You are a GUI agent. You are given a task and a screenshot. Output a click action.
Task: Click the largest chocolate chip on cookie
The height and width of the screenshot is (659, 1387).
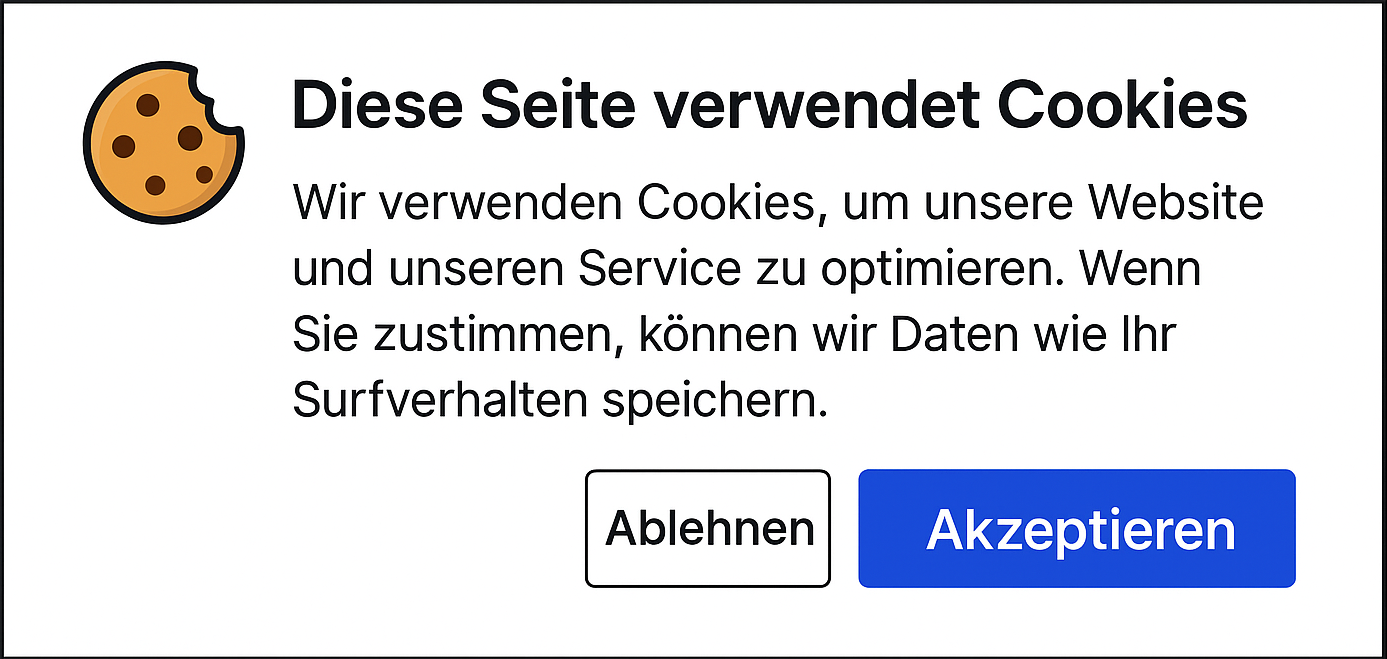click(190, 138)
